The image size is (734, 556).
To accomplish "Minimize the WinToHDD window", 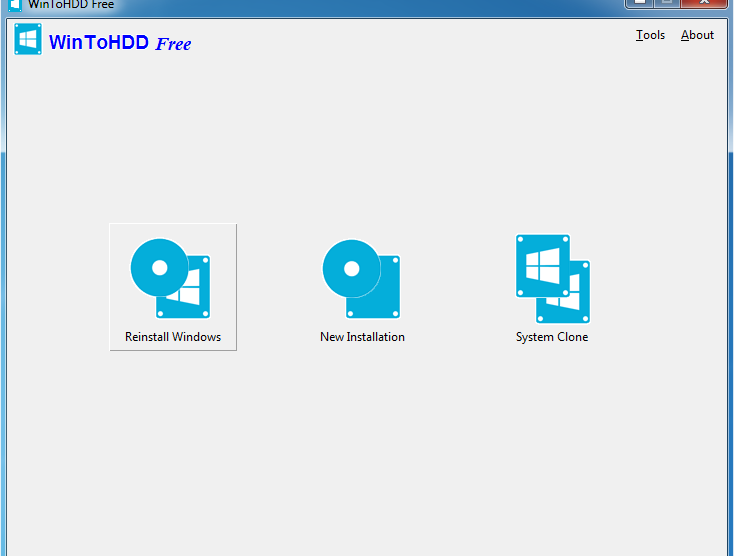I will click(640, 3).
